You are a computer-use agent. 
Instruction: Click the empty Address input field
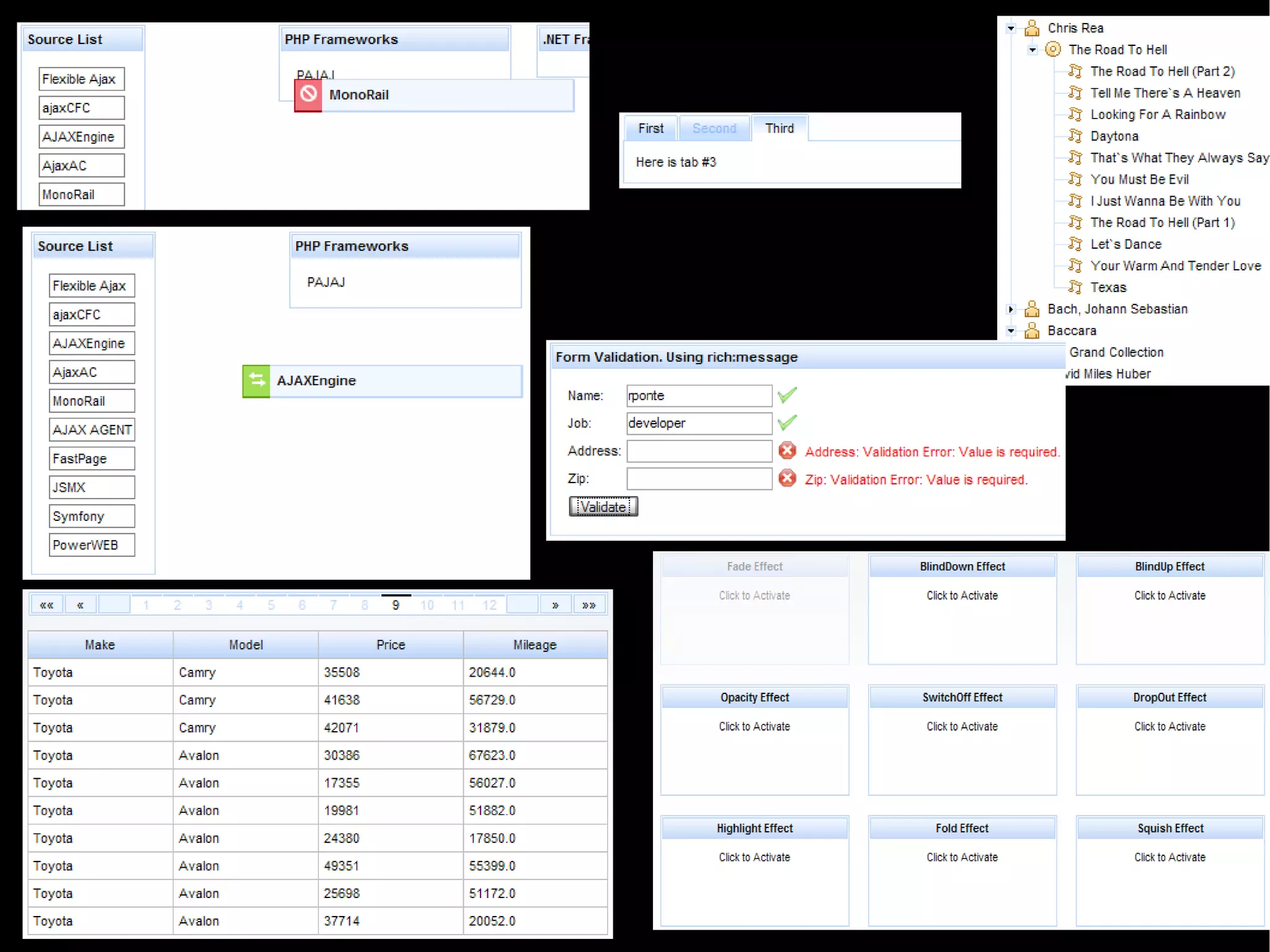[699, 451]
